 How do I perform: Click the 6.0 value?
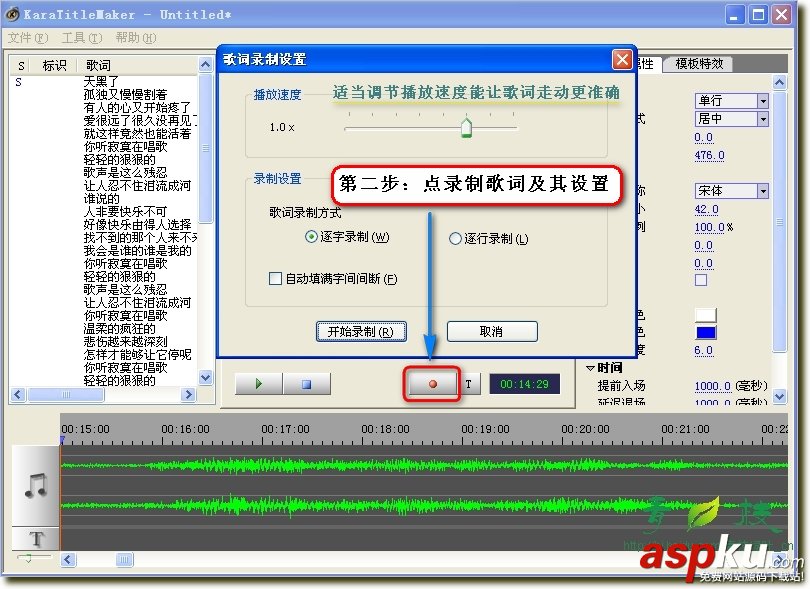(x=703, y=350)
